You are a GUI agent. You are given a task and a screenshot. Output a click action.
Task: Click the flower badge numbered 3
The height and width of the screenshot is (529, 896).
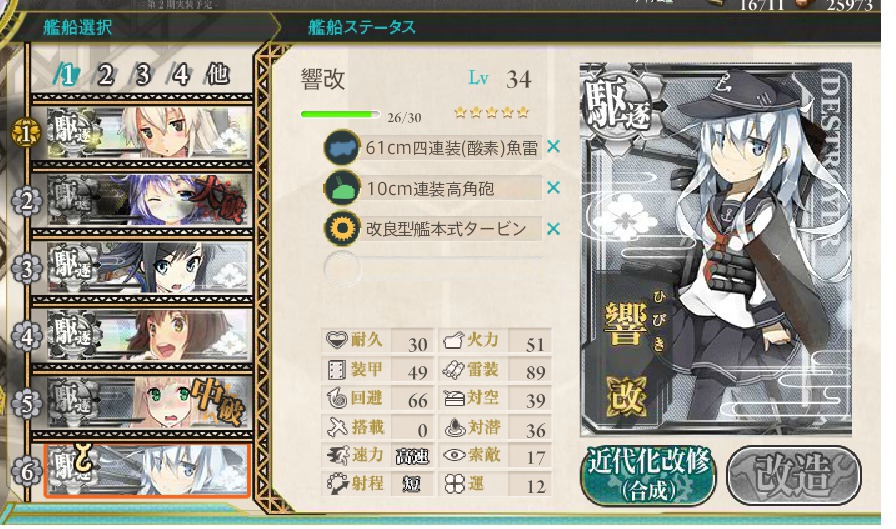(26, 268)
